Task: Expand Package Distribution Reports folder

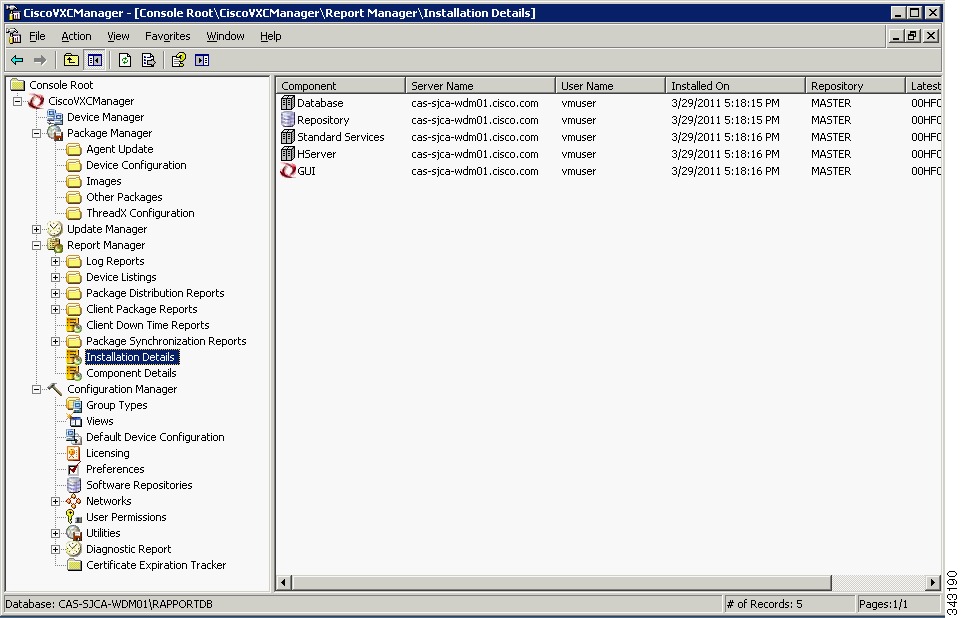Action: (x=56, y=293)
